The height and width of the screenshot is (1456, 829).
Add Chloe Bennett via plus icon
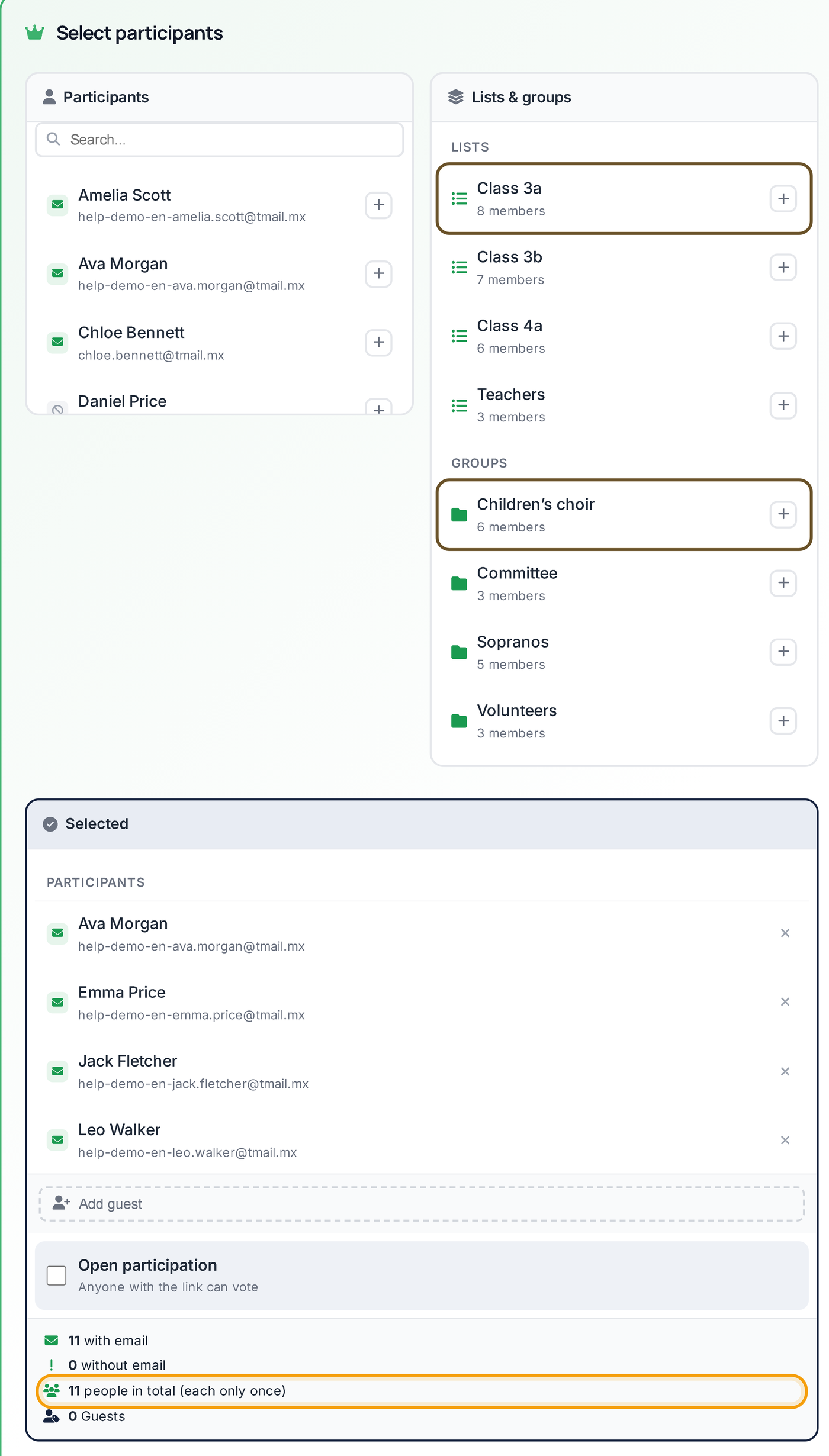tap(378, 342)
